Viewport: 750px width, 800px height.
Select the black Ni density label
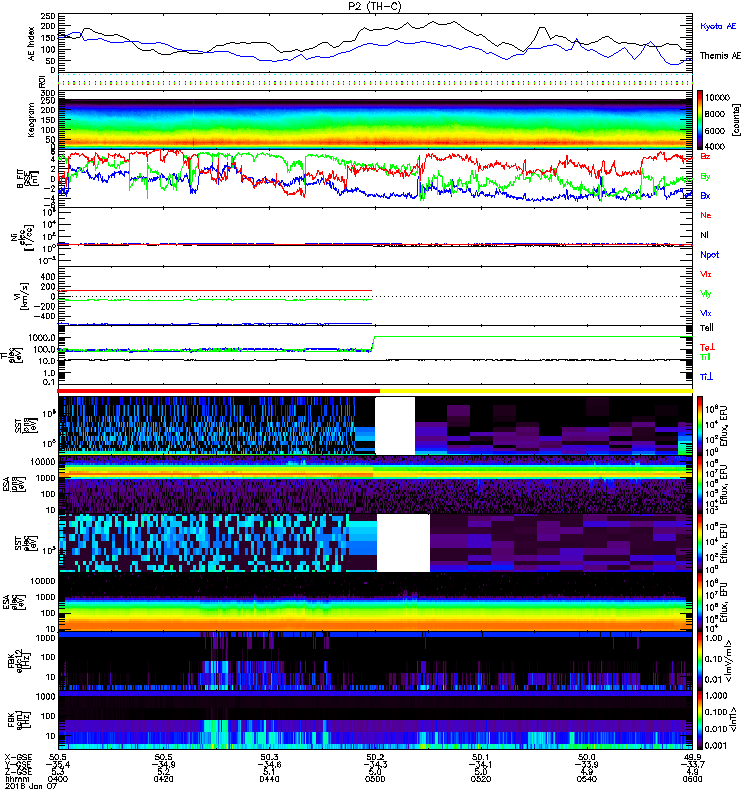pos(704,235)
